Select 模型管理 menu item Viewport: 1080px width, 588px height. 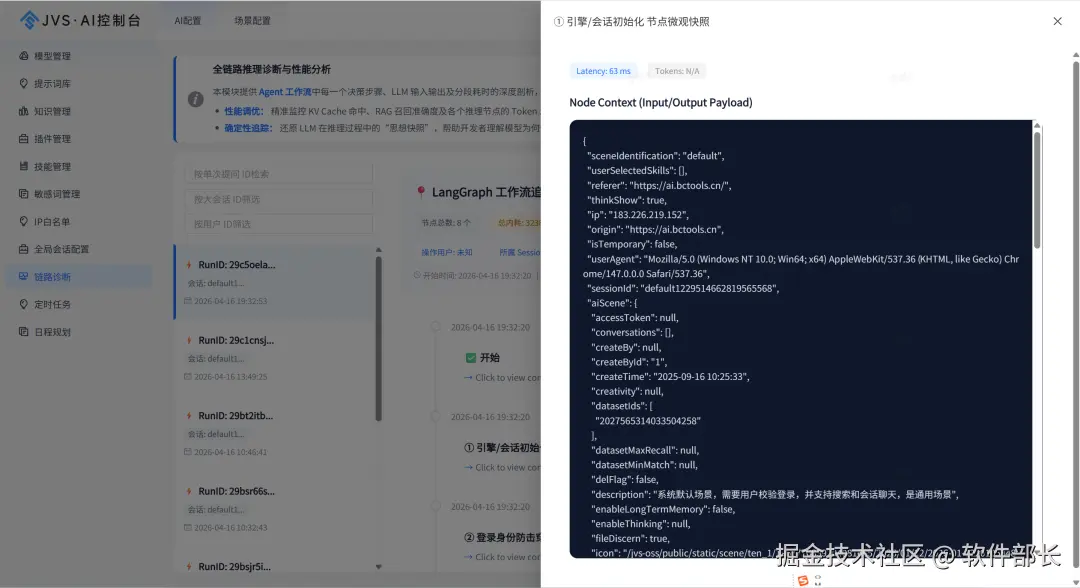[81, 56]
